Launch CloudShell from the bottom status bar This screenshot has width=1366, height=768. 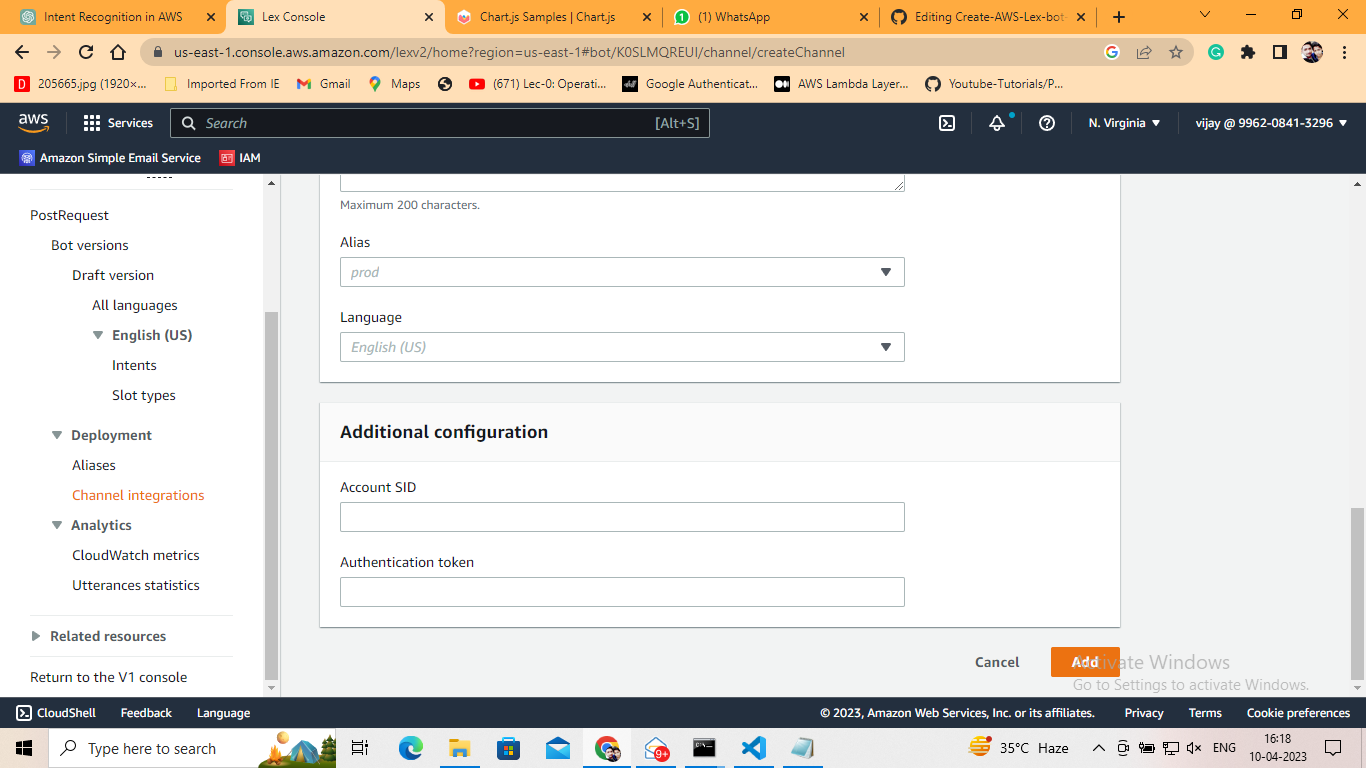coord(55,712)
